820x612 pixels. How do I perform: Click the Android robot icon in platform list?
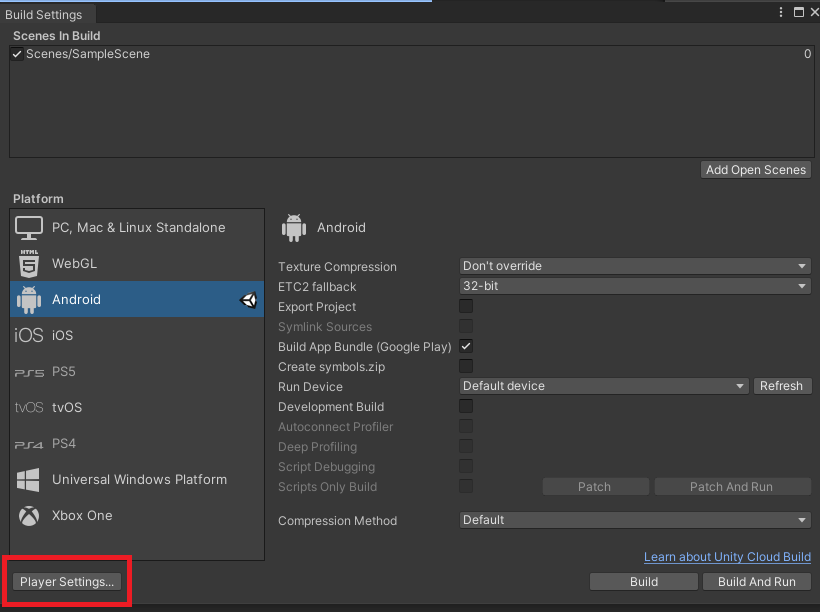pos(29,300)
